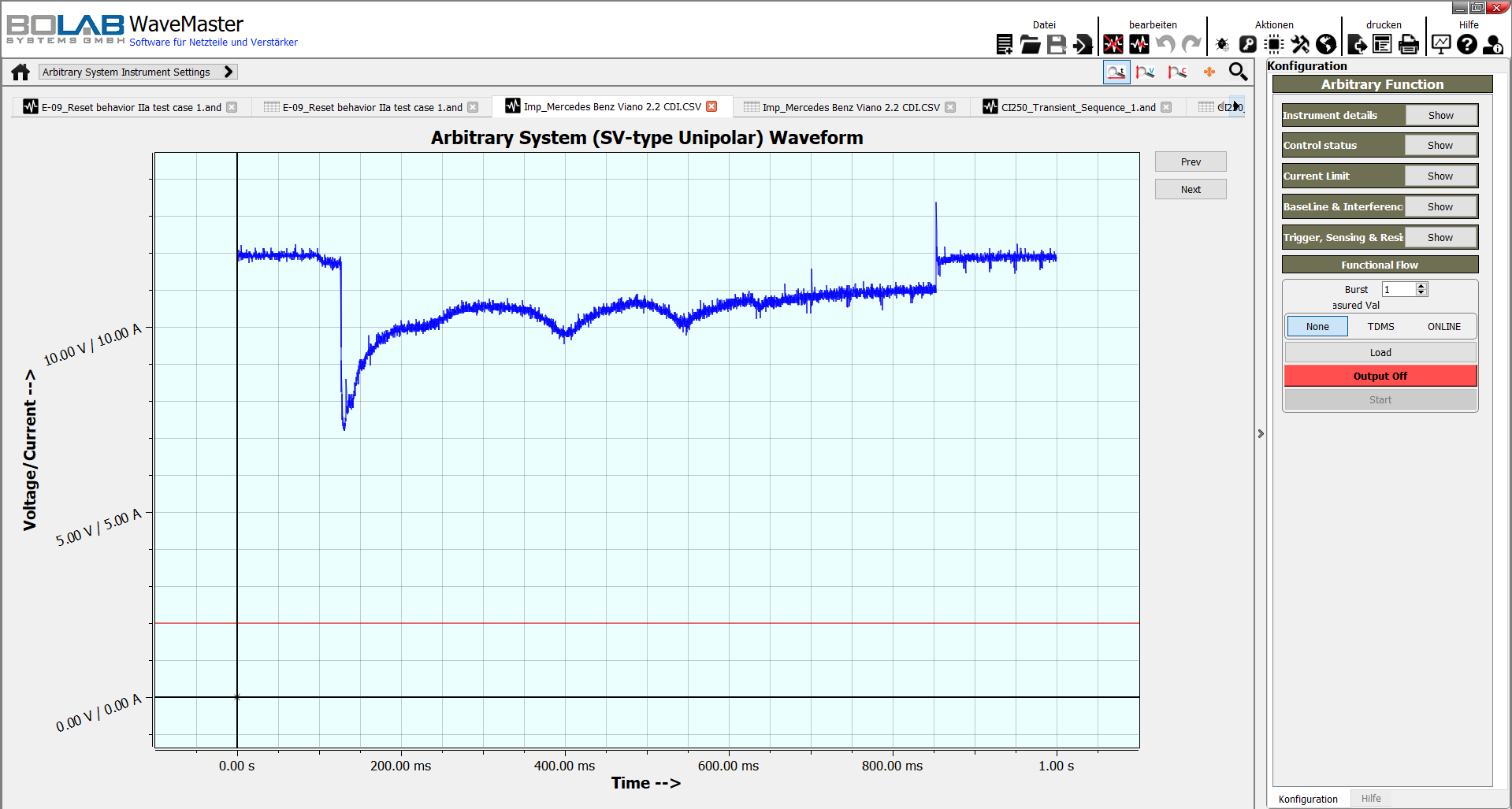The width and height of the screenshot is (1512, 809).
Task: Select the time zoom tool
Action: pos(1116,72)
